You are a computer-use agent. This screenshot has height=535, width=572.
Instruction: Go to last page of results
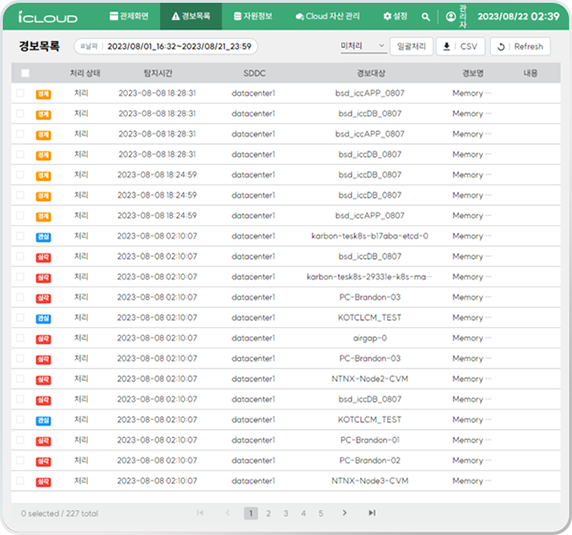[x=372, y=513]
